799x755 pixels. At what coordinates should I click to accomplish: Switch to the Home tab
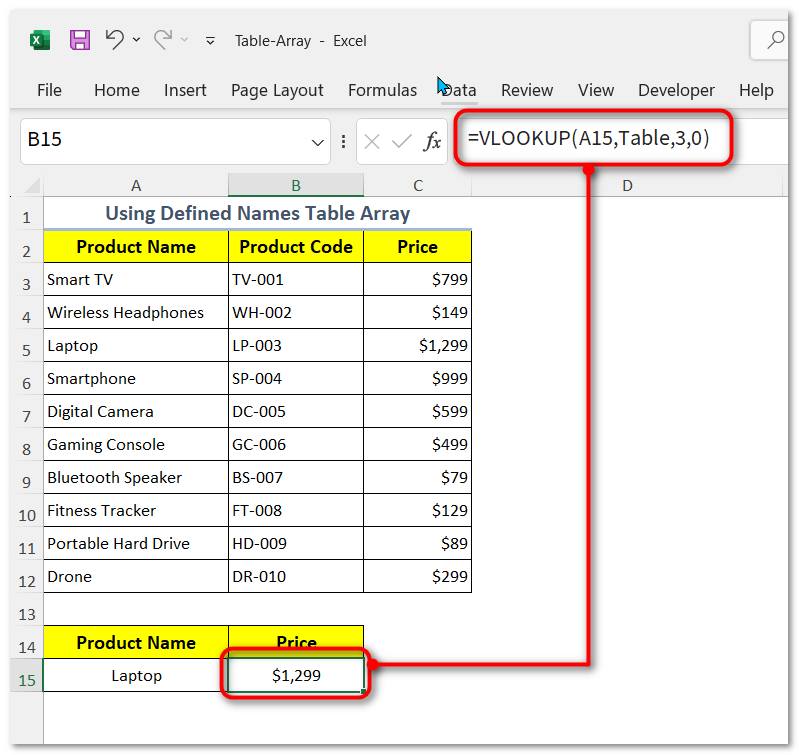[x=117, y=90]
